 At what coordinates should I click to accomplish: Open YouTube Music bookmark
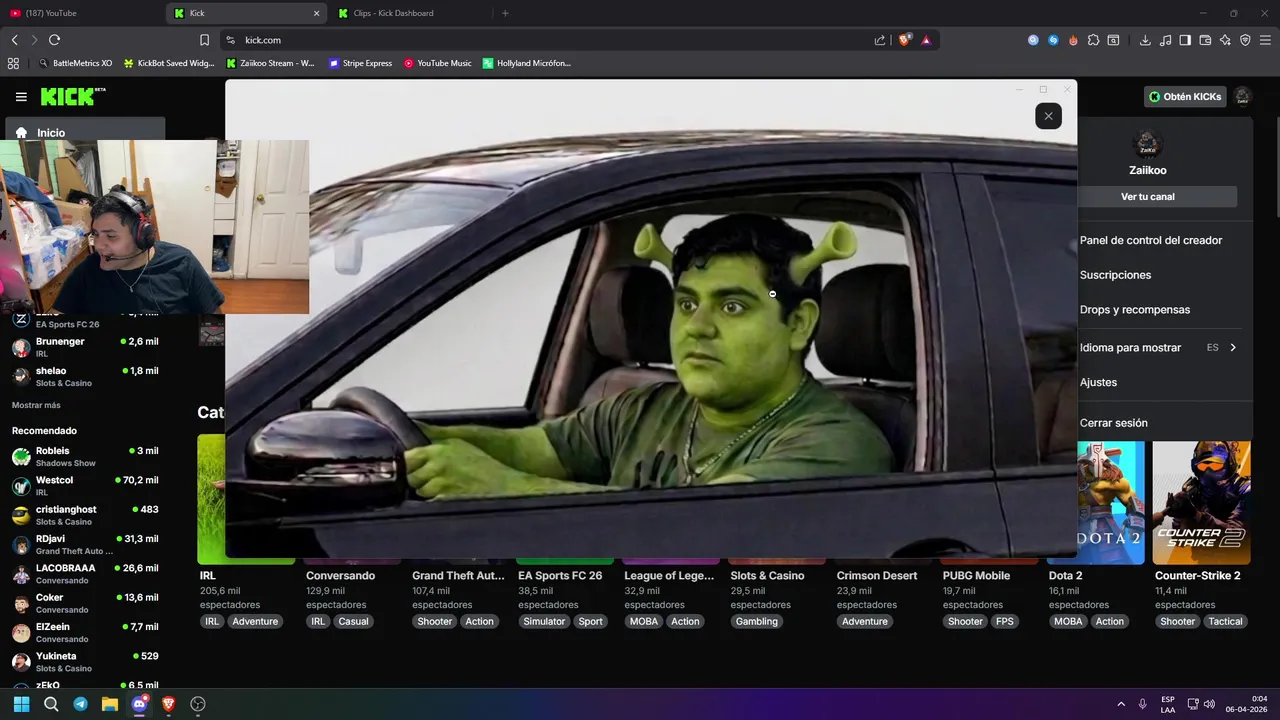[438, 63]
